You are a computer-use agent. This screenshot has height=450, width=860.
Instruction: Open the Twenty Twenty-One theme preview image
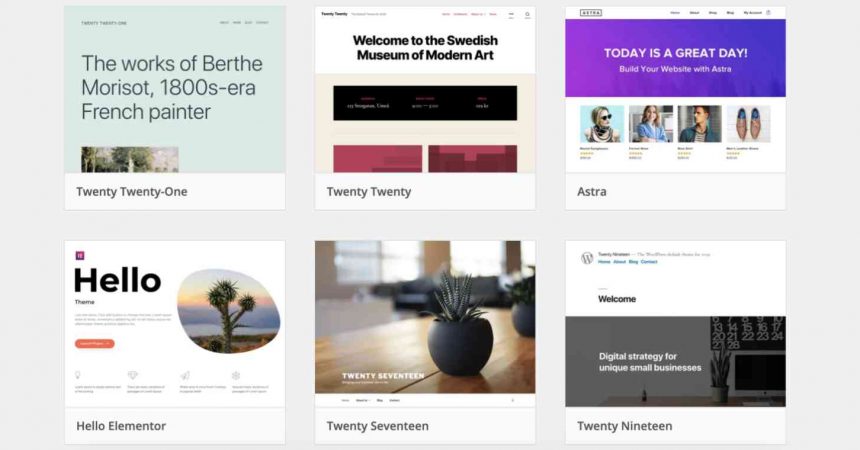175,89
